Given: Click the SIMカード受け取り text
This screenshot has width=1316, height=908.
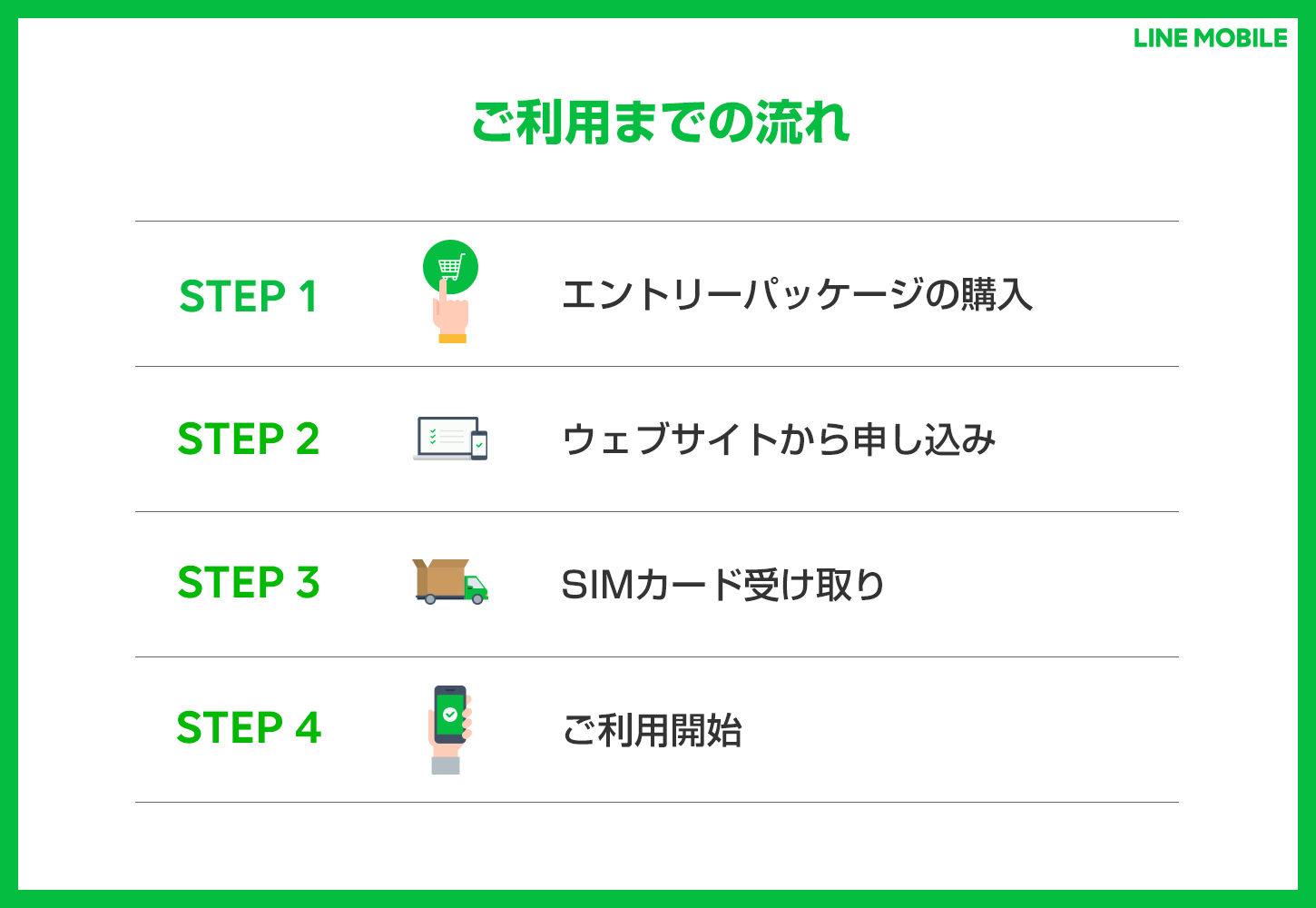Looking at the screenshot, I should coord(722,585).
